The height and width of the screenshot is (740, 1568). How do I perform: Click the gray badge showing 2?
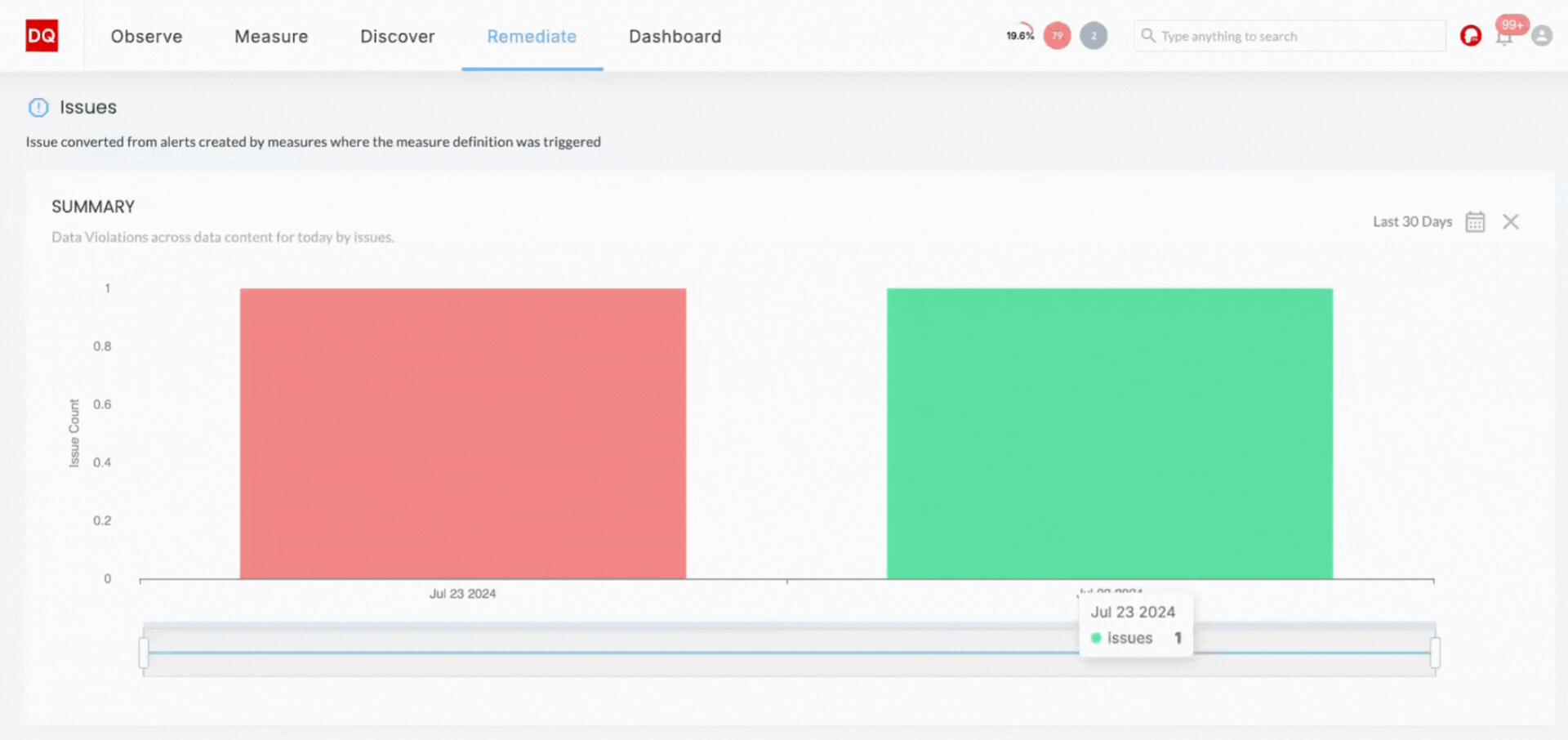point(1094,35)
